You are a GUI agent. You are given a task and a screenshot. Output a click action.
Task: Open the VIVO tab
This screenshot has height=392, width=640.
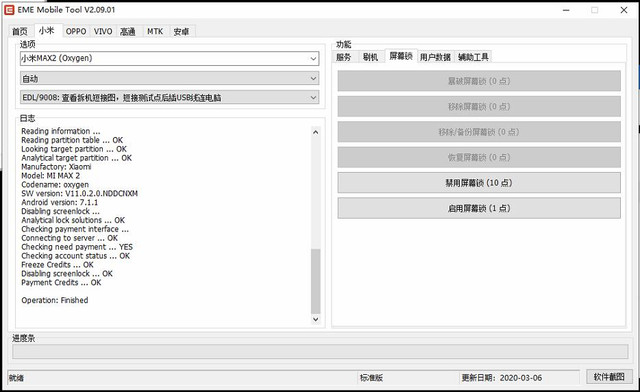coord(103,31)
